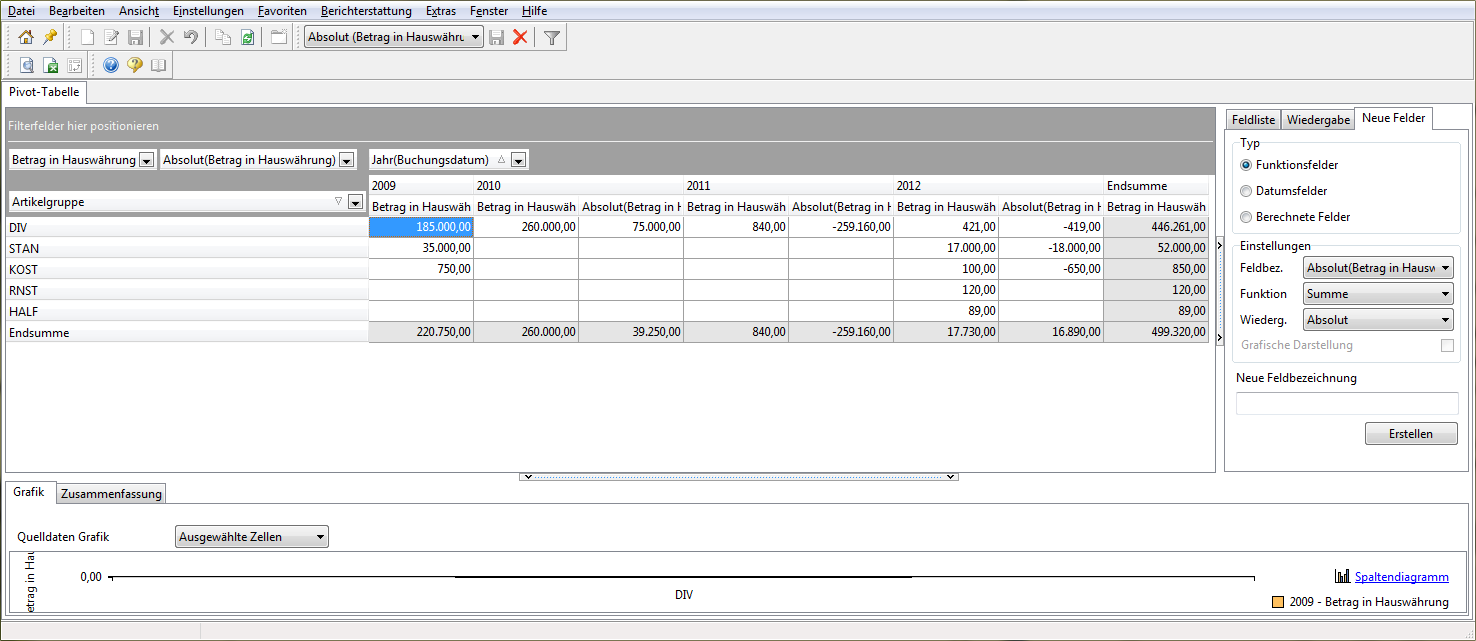Select the DIV row header
Image resolution: width=1476 pixels, height=641 pixels.
click(x=187, y=227)
